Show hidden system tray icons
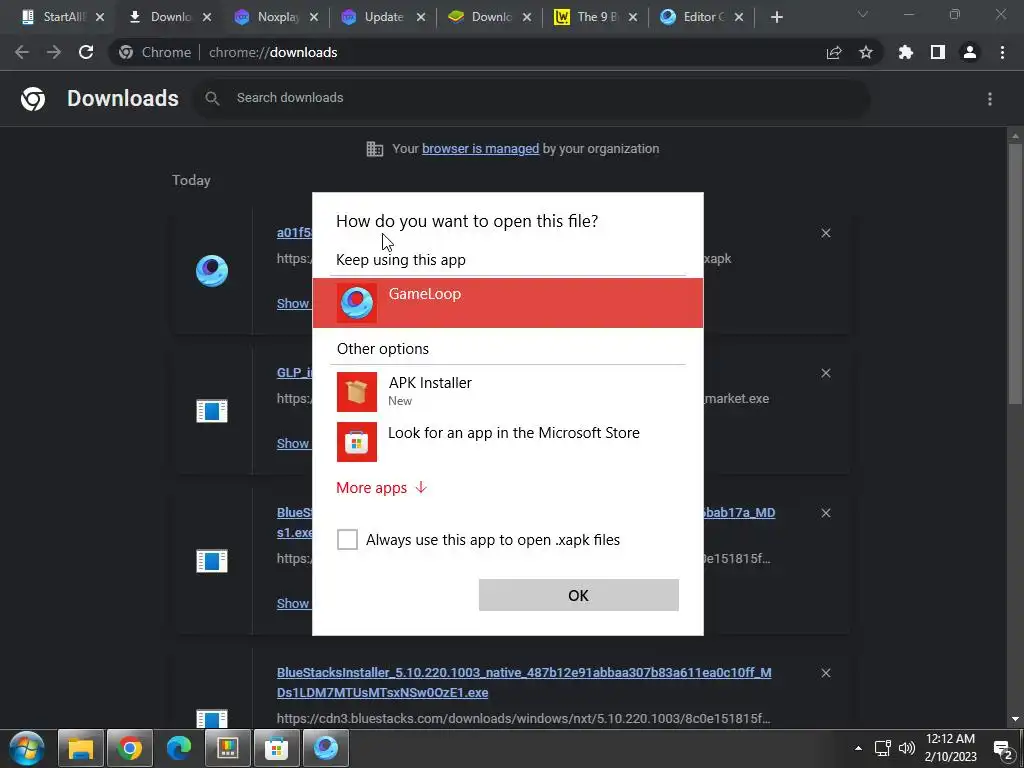 858,748
